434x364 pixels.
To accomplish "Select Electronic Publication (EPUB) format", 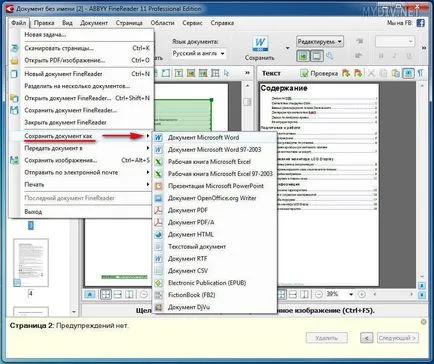I will point(215,283).
